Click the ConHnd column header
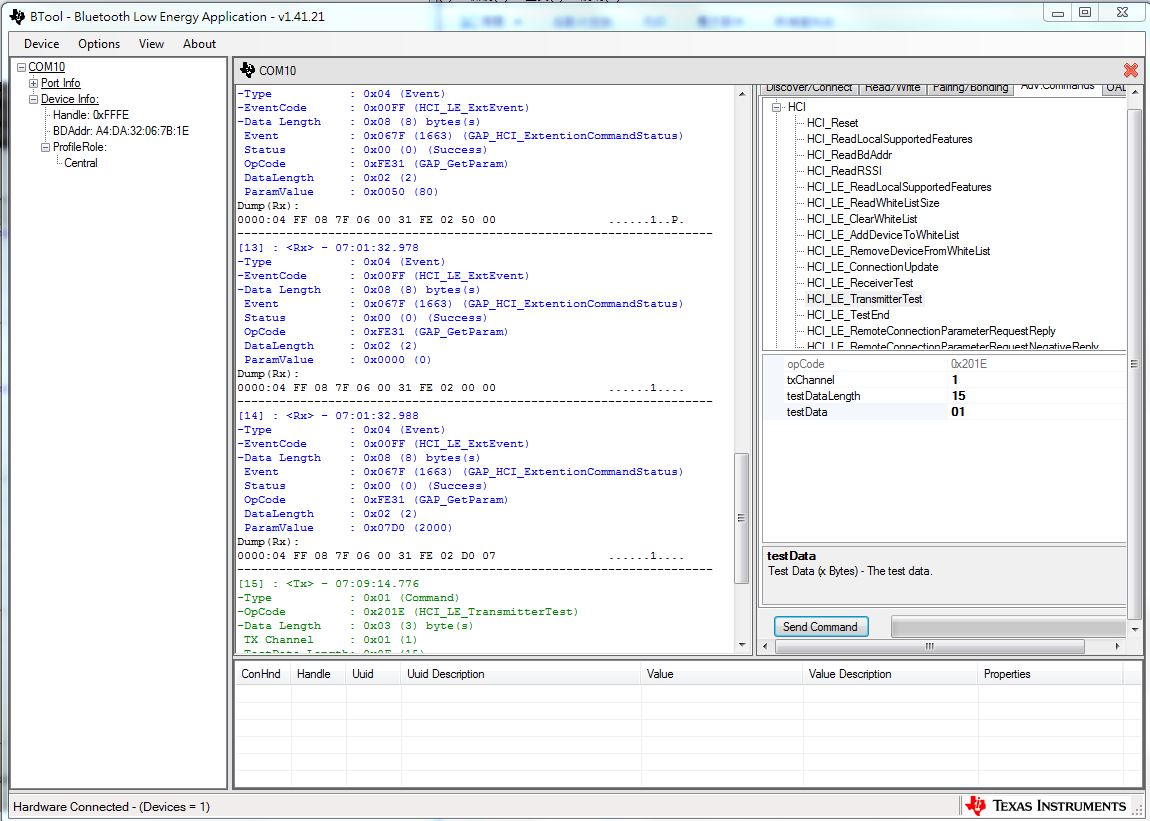The height and width of the screenshot is (821, 1150). click(263, 674)
